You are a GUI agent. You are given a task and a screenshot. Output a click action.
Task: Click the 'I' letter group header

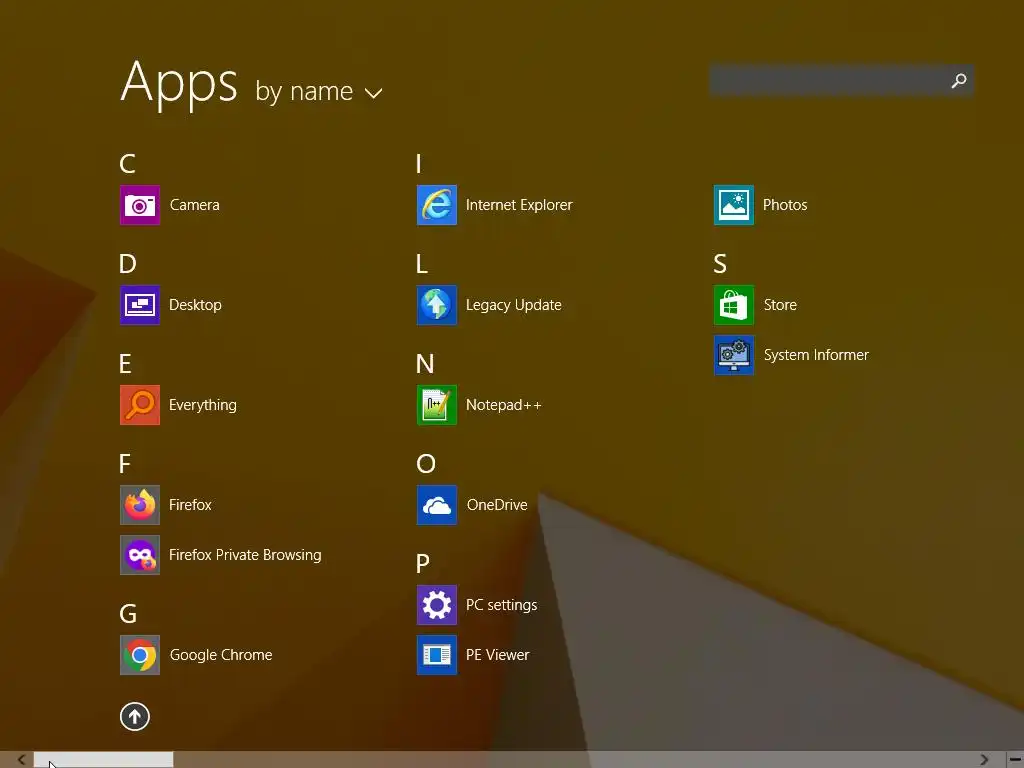click(419, 164)
